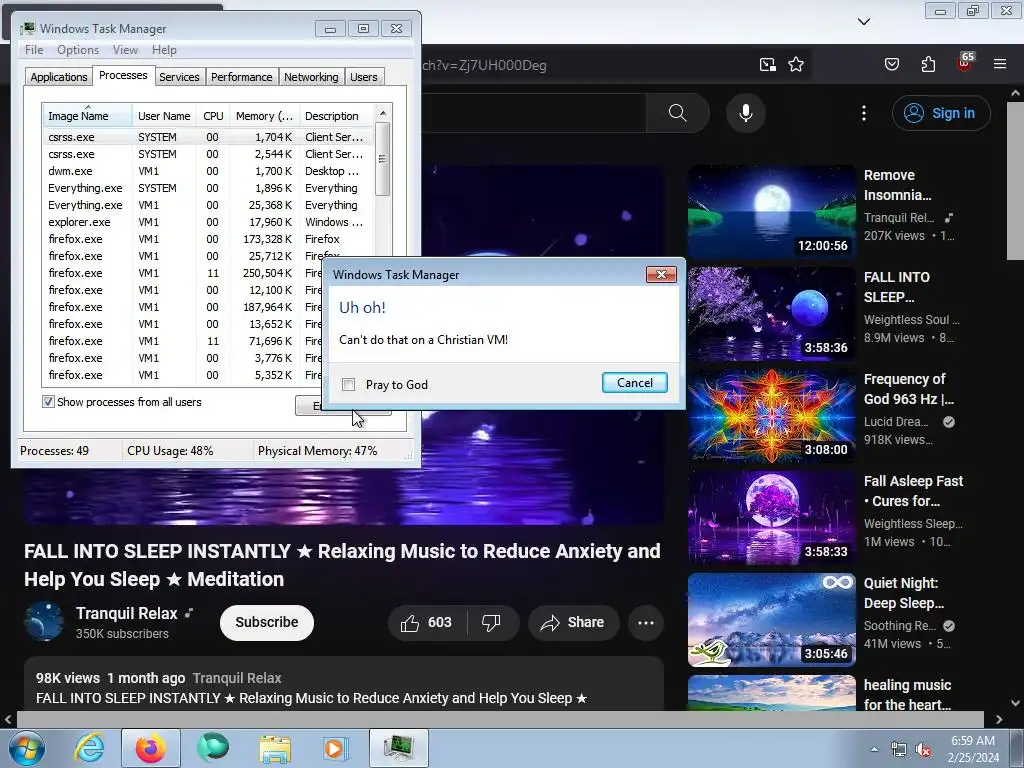Screen dimensions: 1024x768
Task: Sort processes by Description column header
Action: tap(337, 116)
